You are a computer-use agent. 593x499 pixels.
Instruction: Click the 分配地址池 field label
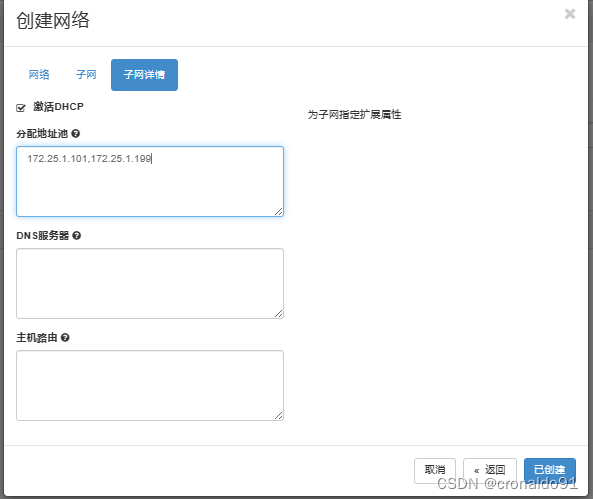click(42, 134)
